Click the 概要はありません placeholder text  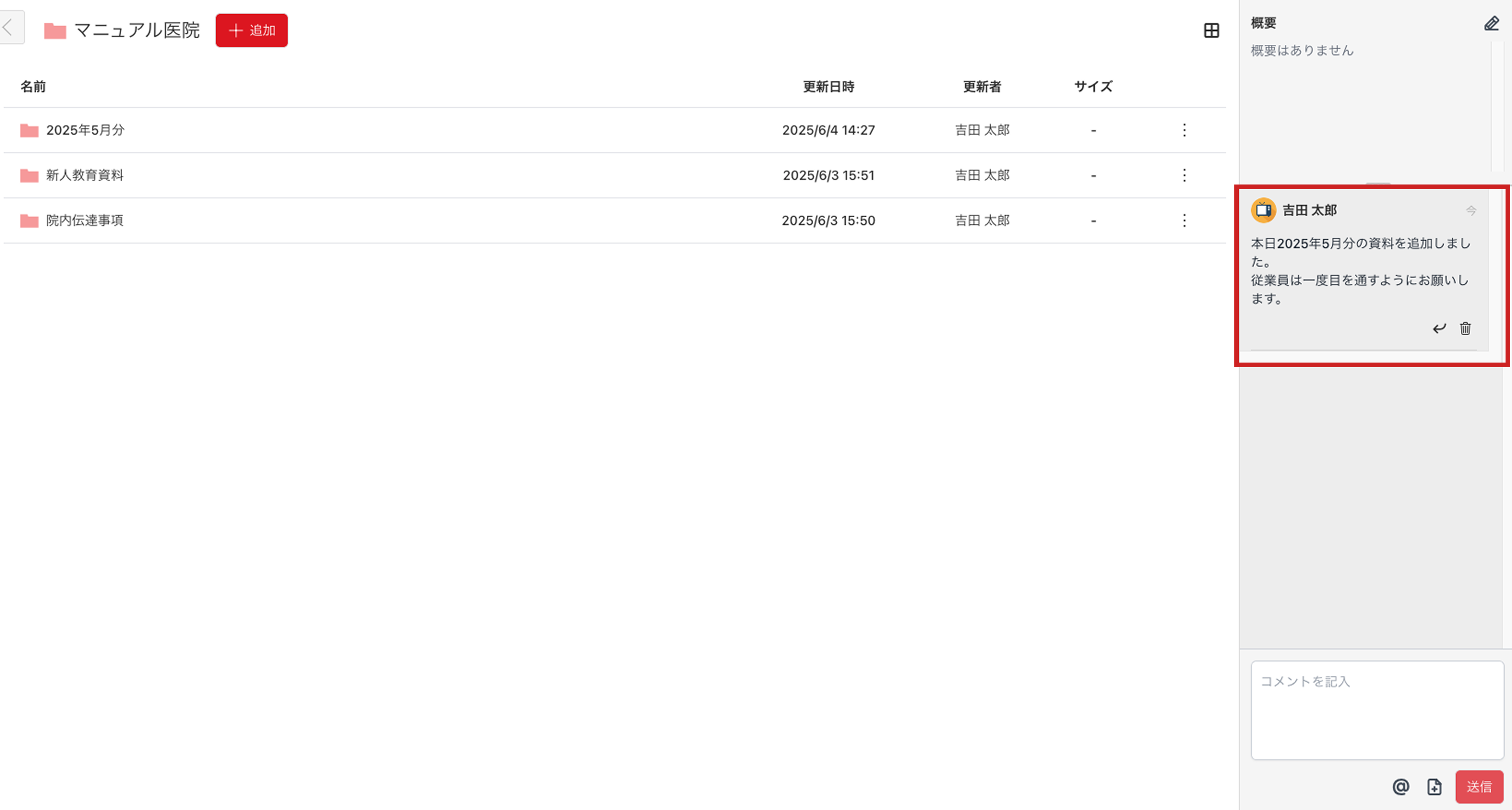[1302, 50]
